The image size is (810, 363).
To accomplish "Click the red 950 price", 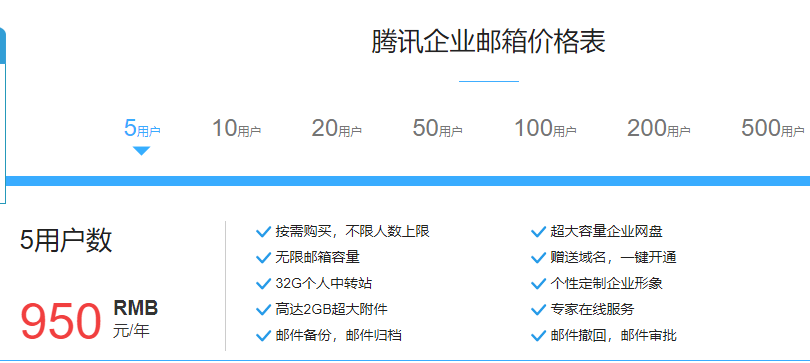I will coord(60,321).
